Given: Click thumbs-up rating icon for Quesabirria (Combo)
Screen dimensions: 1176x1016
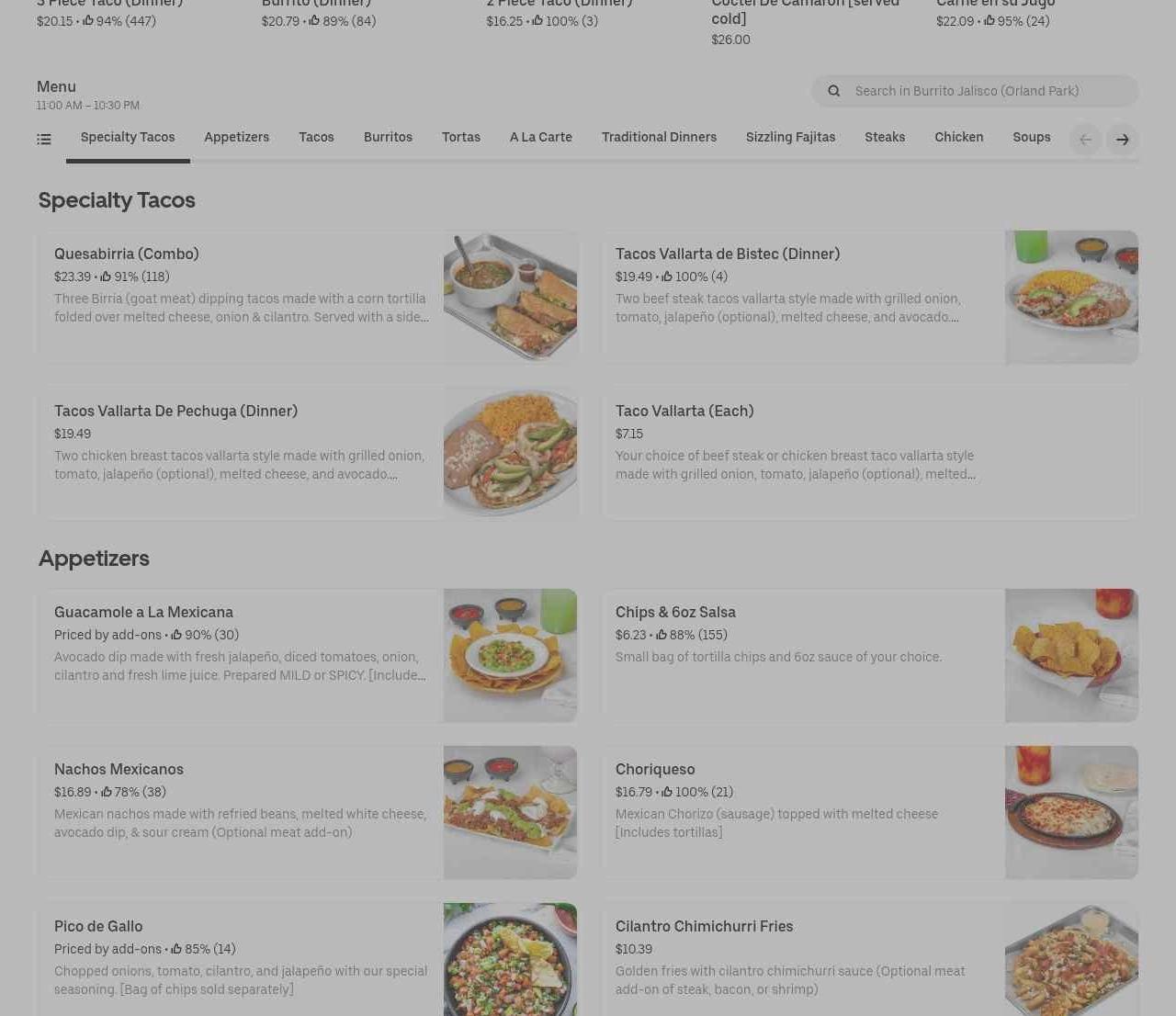Looking at the screenshot, I should [x=106, y=277].
